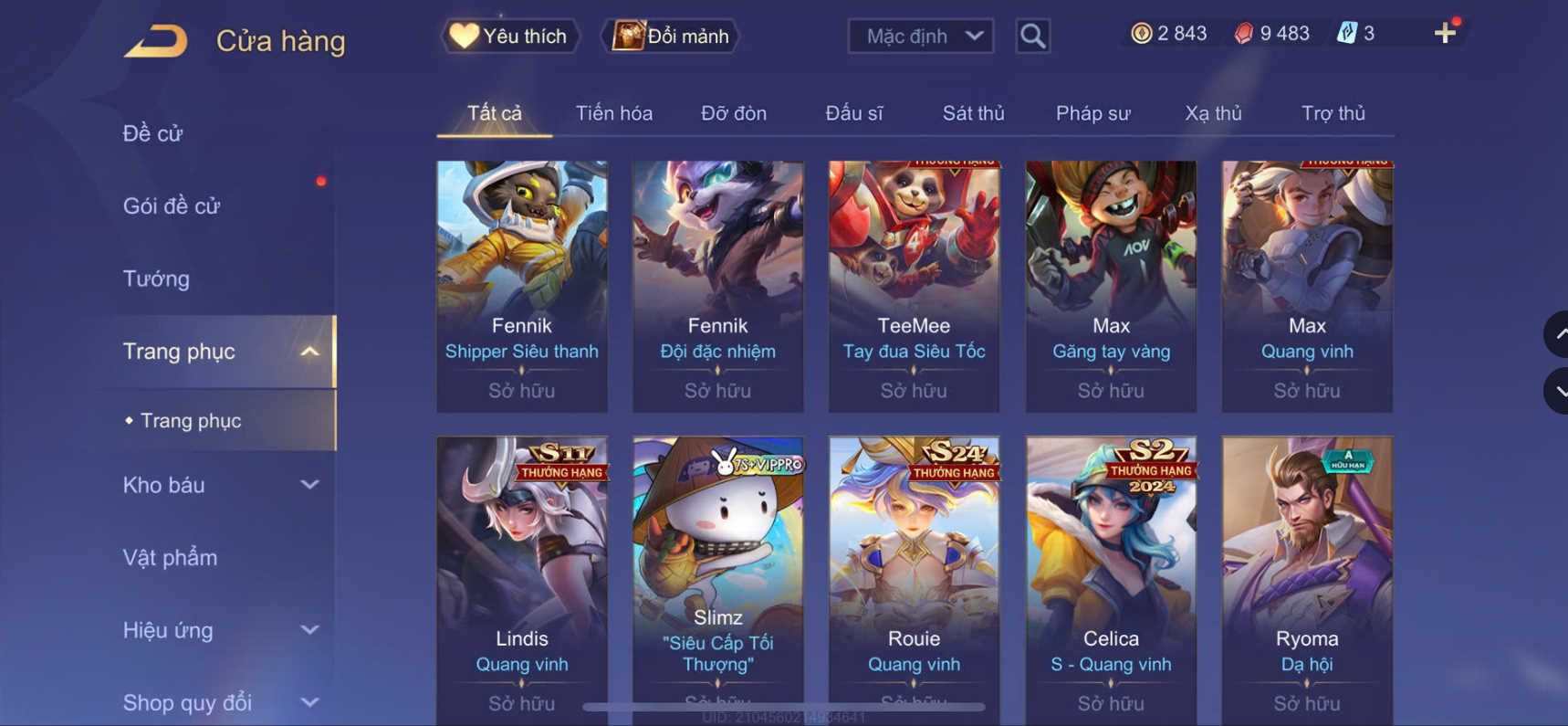
Task: Click the blue ticket currency icon
Action: pyautogui.click(x=1346, y=34)
